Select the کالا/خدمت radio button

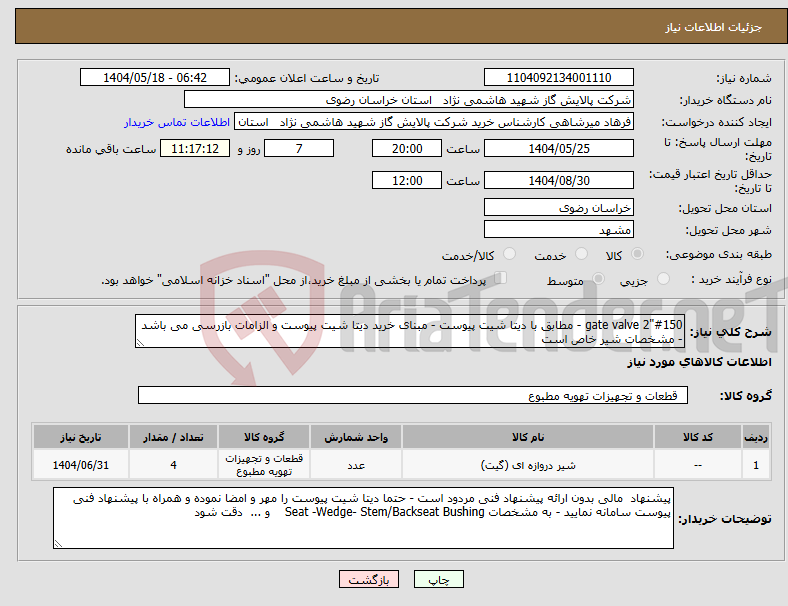pyautogui.click(x=510, y=254)
